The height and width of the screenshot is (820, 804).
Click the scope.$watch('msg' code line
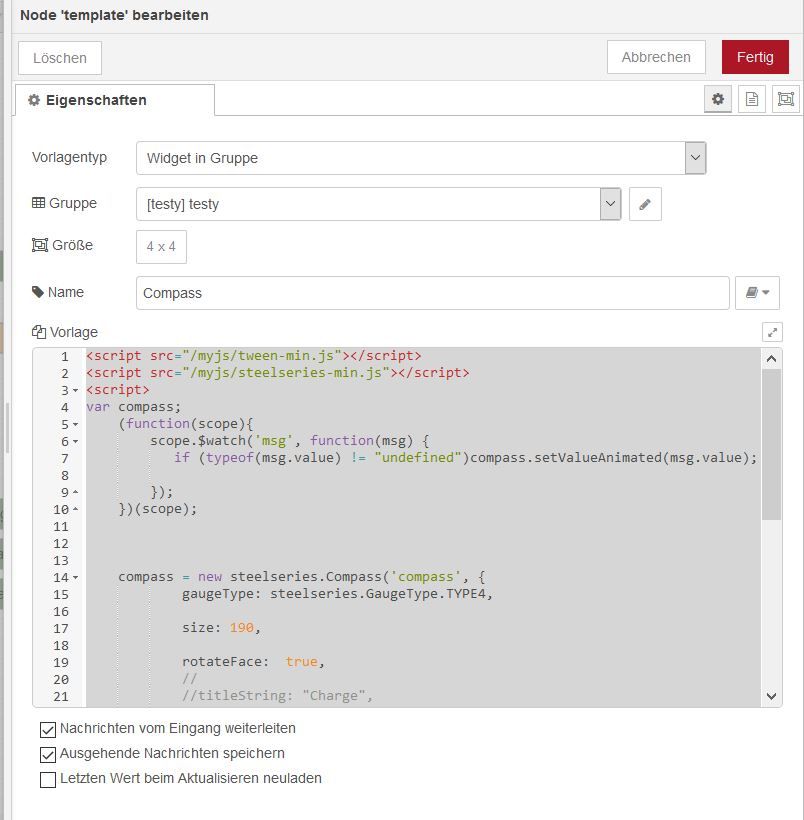(290, 441)
